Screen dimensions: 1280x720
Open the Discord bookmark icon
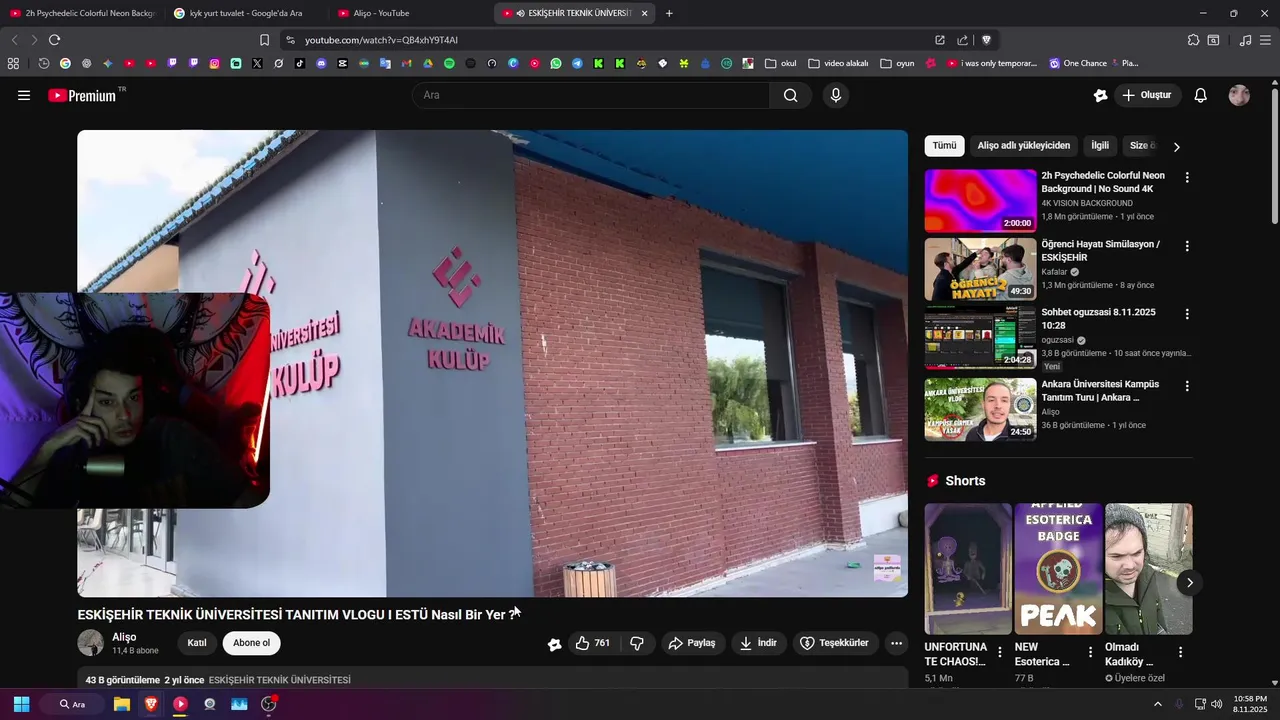tap(321, 63)
